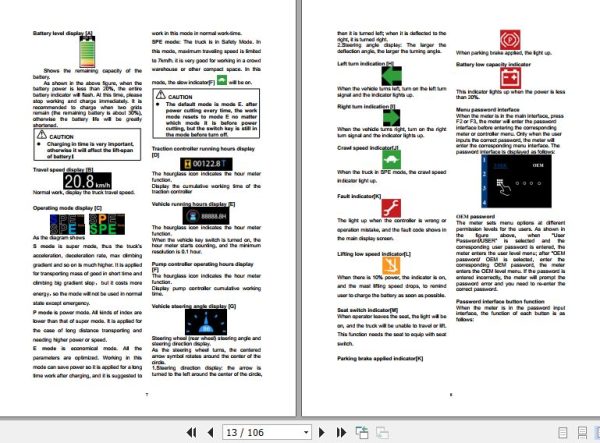
Task: Click the colored SPE operating mode image
Action: tap(87, 224)
